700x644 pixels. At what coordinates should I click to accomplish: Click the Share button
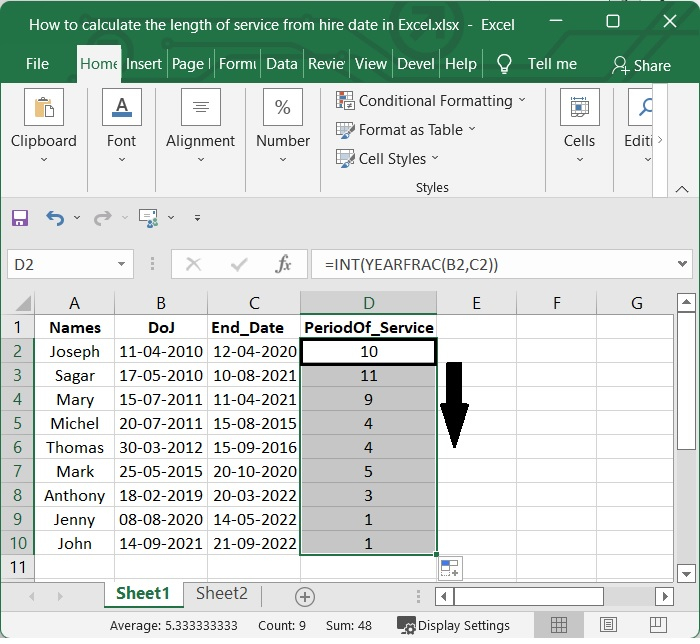coord(641,65)
